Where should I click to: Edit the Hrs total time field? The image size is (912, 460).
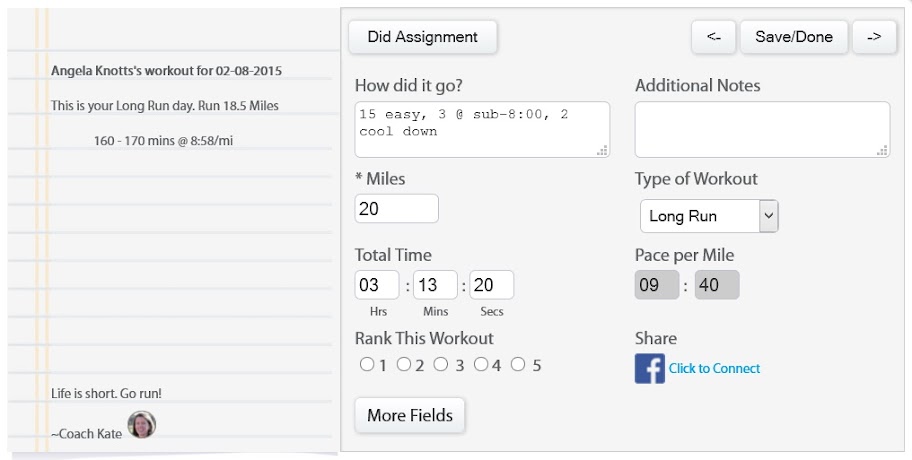(x=377, y=285)
